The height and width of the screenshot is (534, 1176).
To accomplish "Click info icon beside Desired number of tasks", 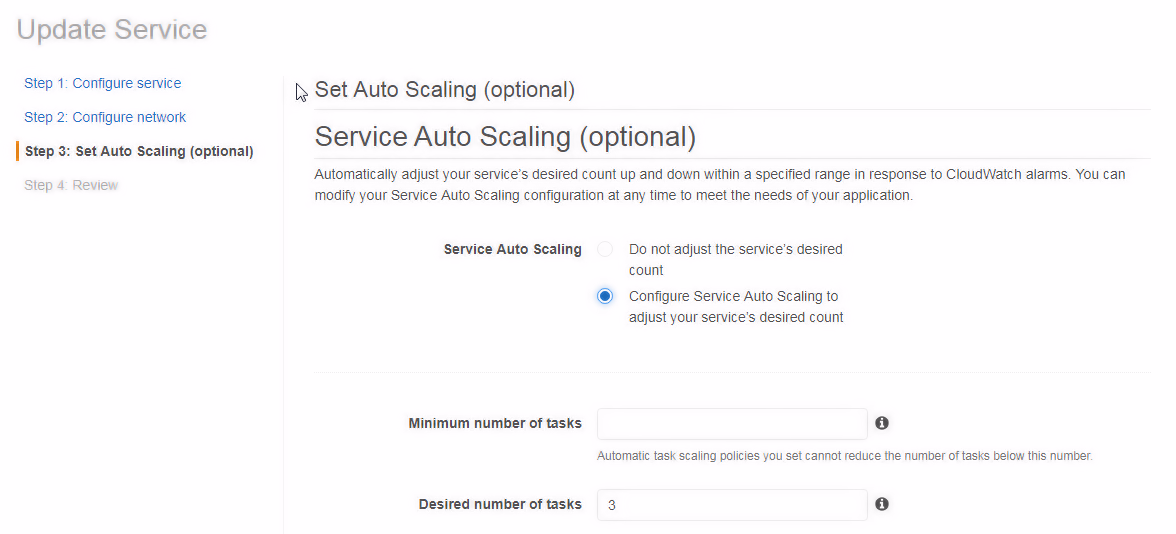I will 882,504.
